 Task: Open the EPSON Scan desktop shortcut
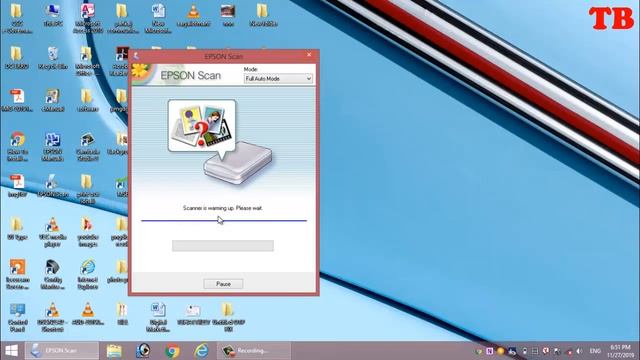53,186
